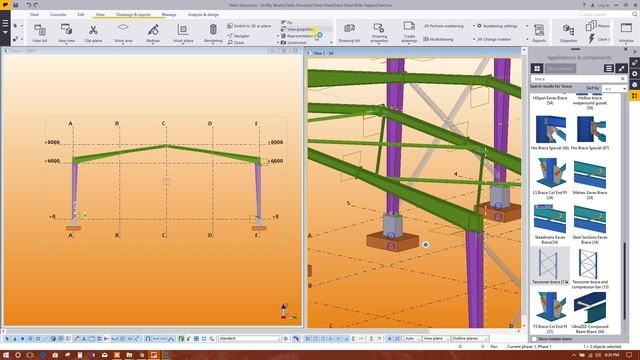Screen dimensions: 640x360
Task: Toggle Show hidden items checkbox
Action: click(x=534, y=339)
